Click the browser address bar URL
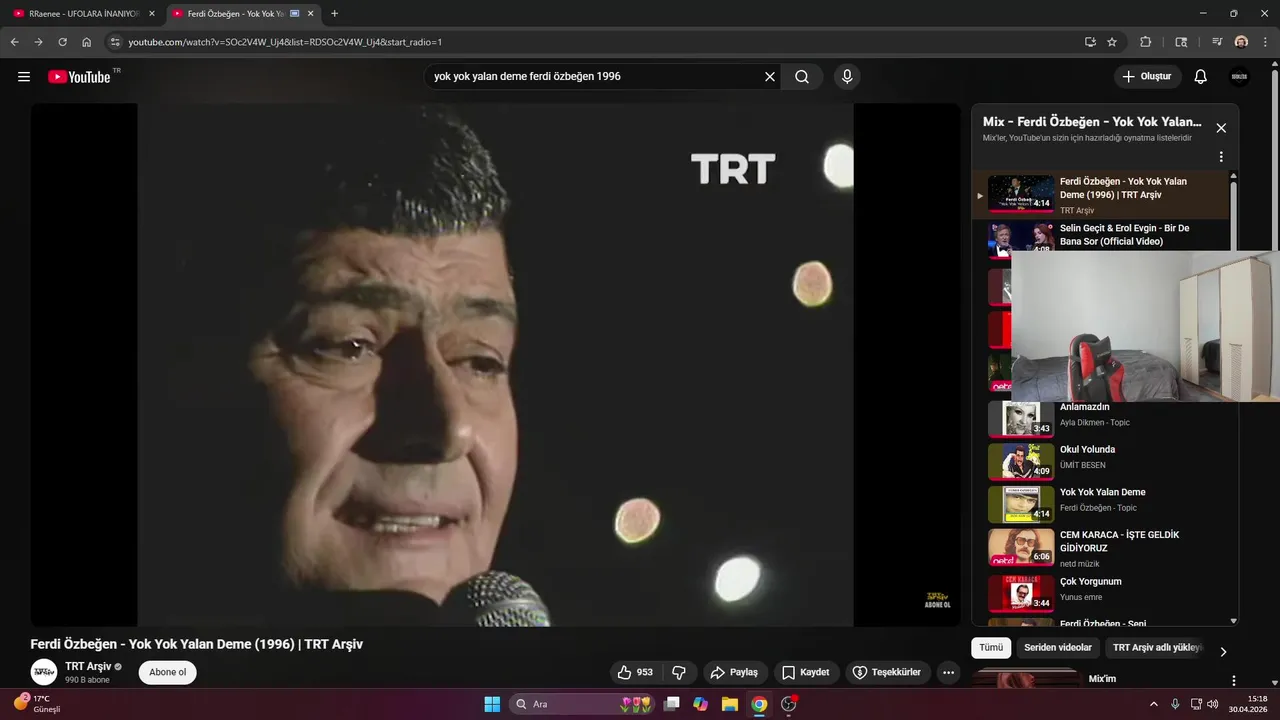This screenshot has width=1280, height=720. pyautogui.click(x=285, y=42)
